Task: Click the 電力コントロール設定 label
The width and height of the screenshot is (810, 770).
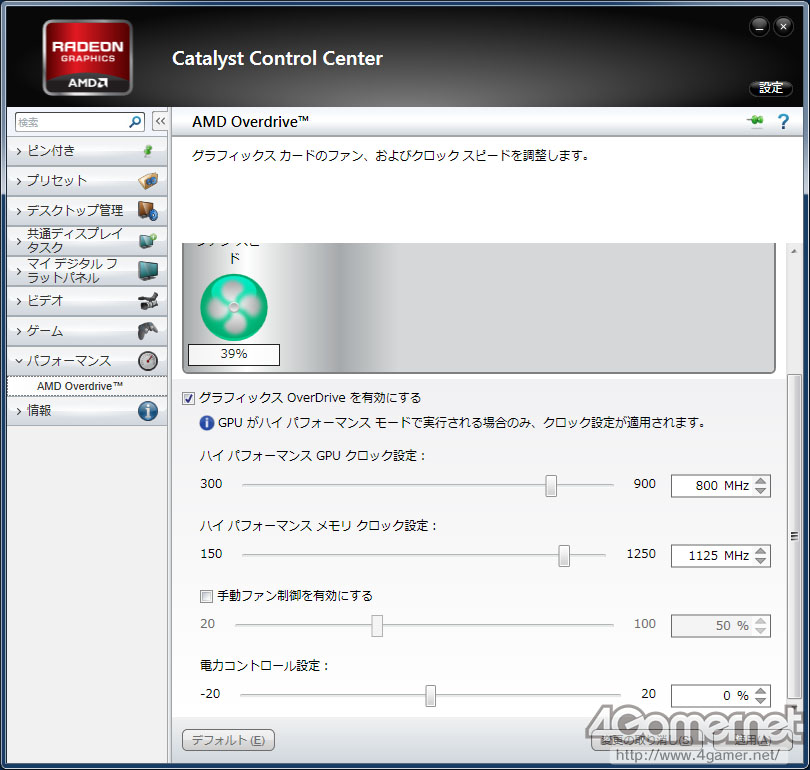Action: tap(264, 666)
